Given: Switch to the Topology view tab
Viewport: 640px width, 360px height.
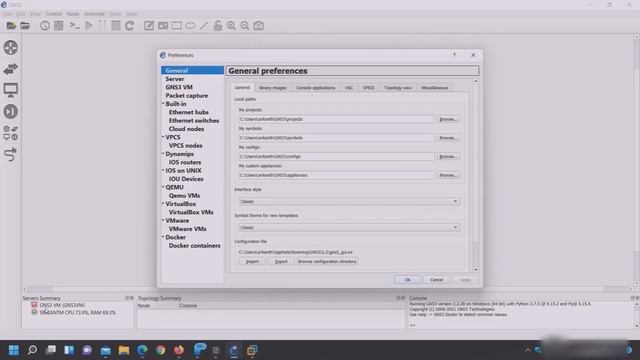Looking at the screenshot, I should [398, 88].
